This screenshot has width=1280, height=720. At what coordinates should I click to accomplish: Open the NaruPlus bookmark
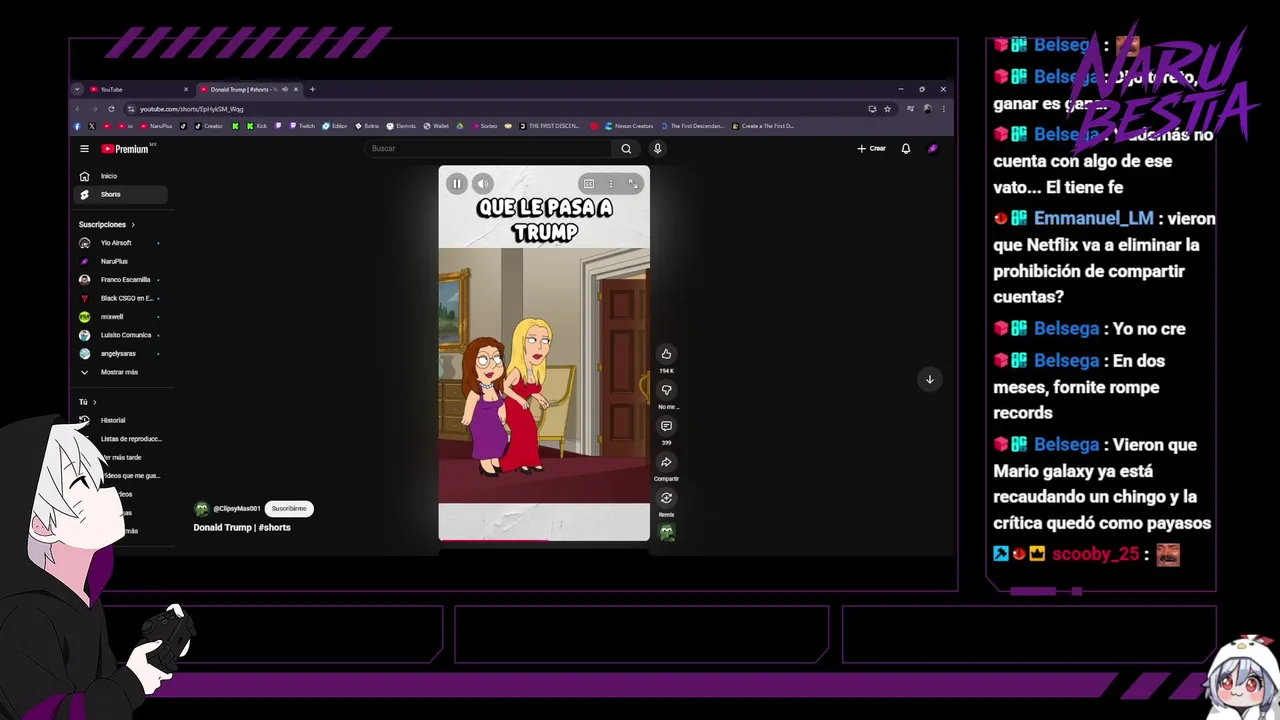156,126
